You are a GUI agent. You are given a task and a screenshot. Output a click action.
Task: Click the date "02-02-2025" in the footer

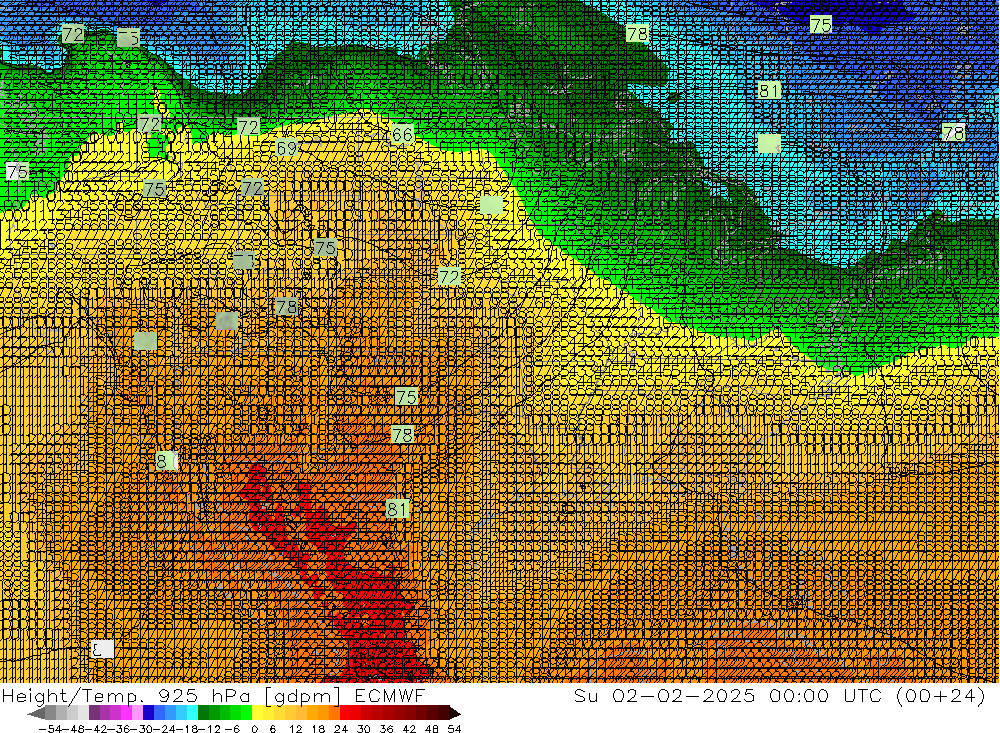pos(684,695)
